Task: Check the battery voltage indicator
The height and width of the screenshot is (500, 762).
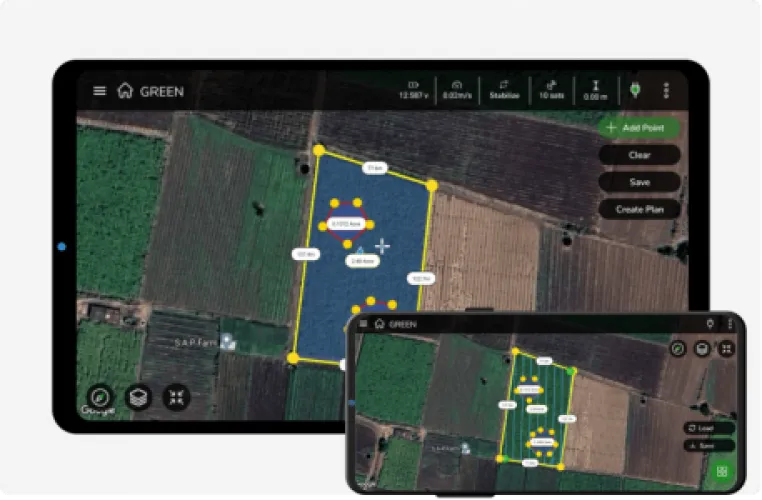Action: click(x=413, y=90)
